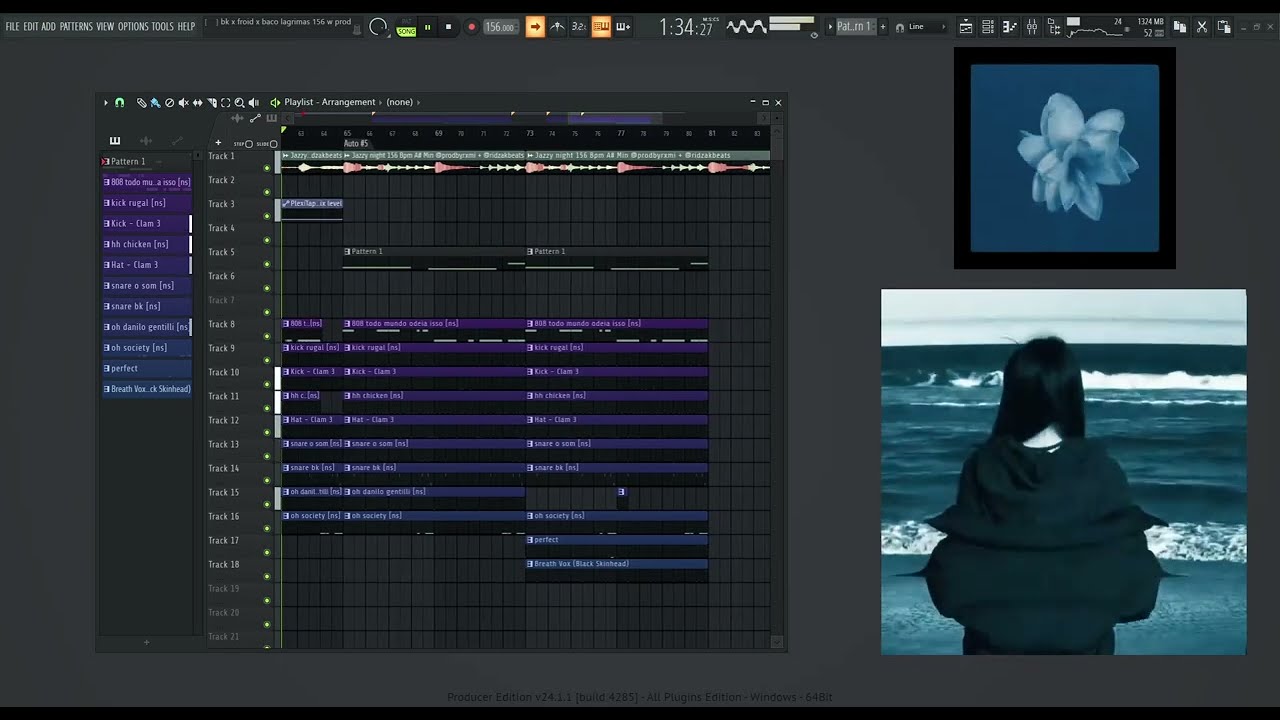Open the VIEW menu
Viewport: 1280px width, 720px height.
point(105,27)
